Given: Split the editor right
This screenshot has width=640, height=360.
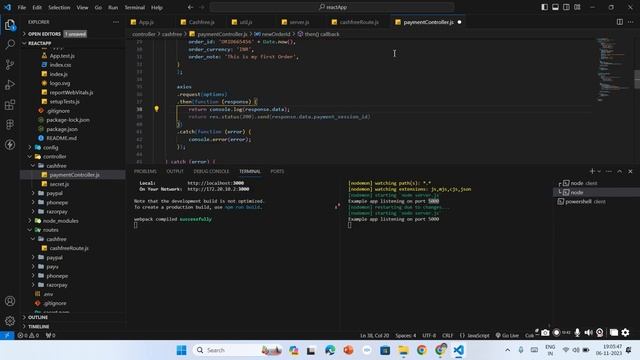Looking at the screenshot, I should tap(620, 22).
